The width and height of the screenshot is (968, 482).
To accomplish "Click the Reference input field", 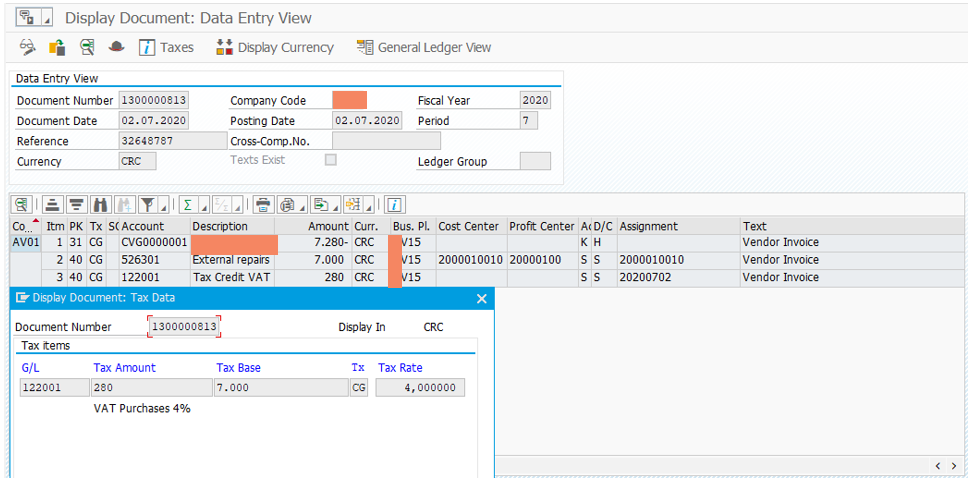I will click(152, 141).
